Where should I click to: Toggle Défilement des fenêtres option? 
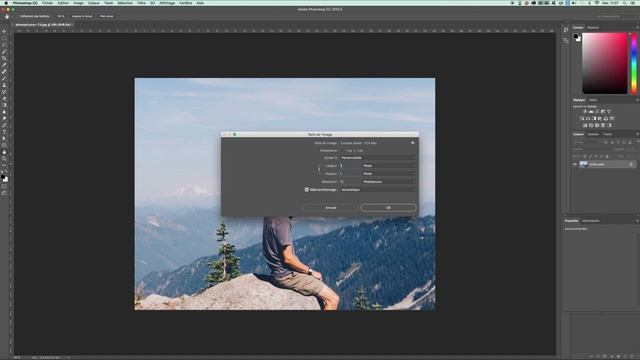(x=35, y=16)
